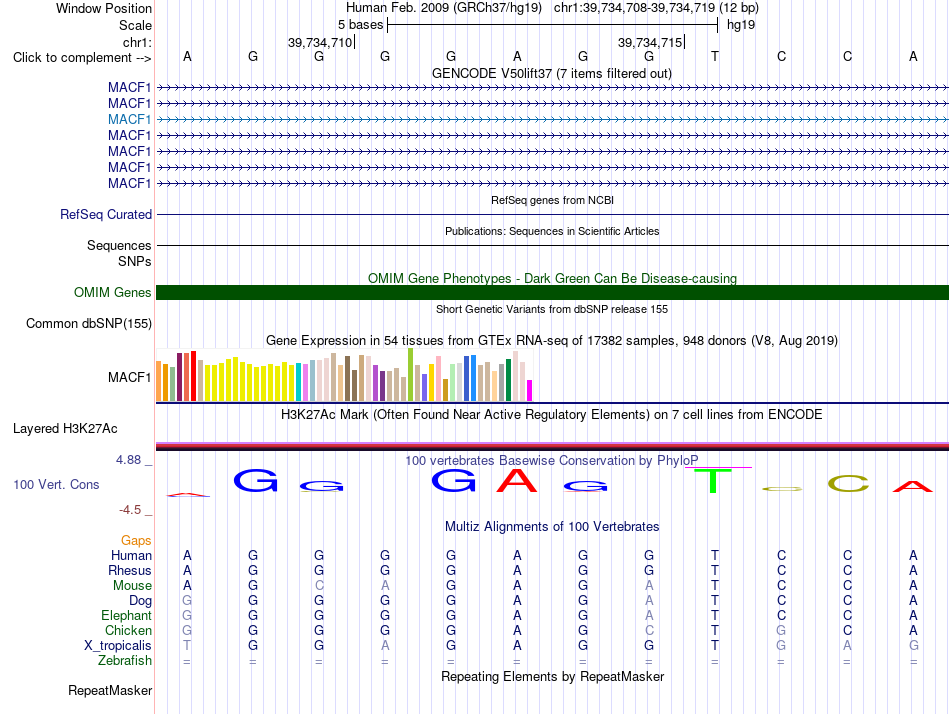Open the OMIM Gene Phenotypes track title
This screenshot has width=950, height=714.
[x=552, y=278]
